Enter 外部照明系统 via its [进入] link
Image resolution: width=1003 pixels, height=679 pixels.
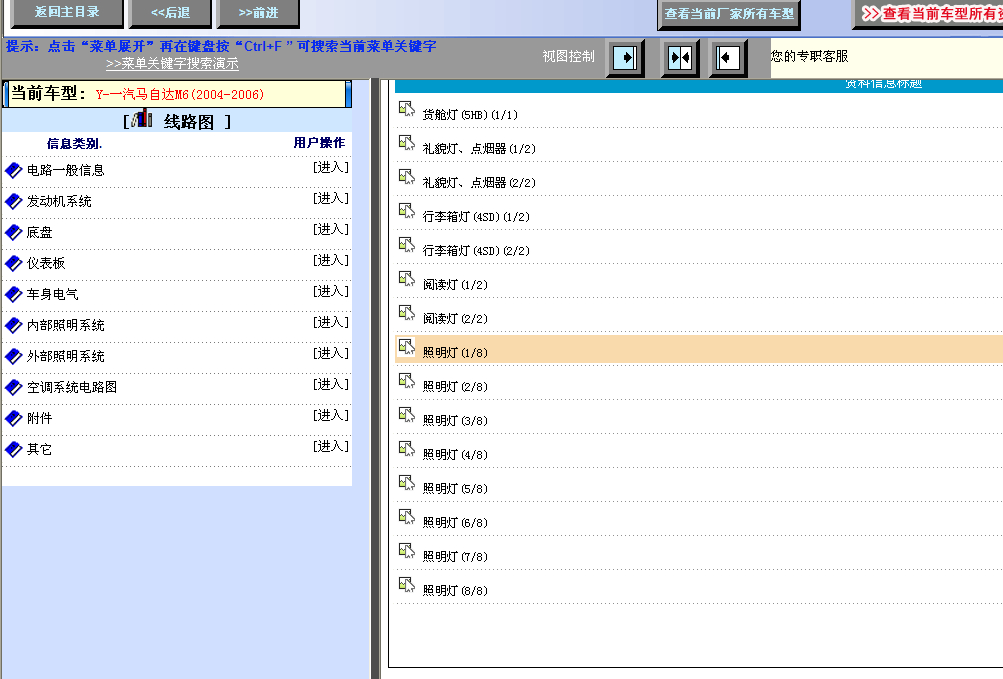click(331, 353)
